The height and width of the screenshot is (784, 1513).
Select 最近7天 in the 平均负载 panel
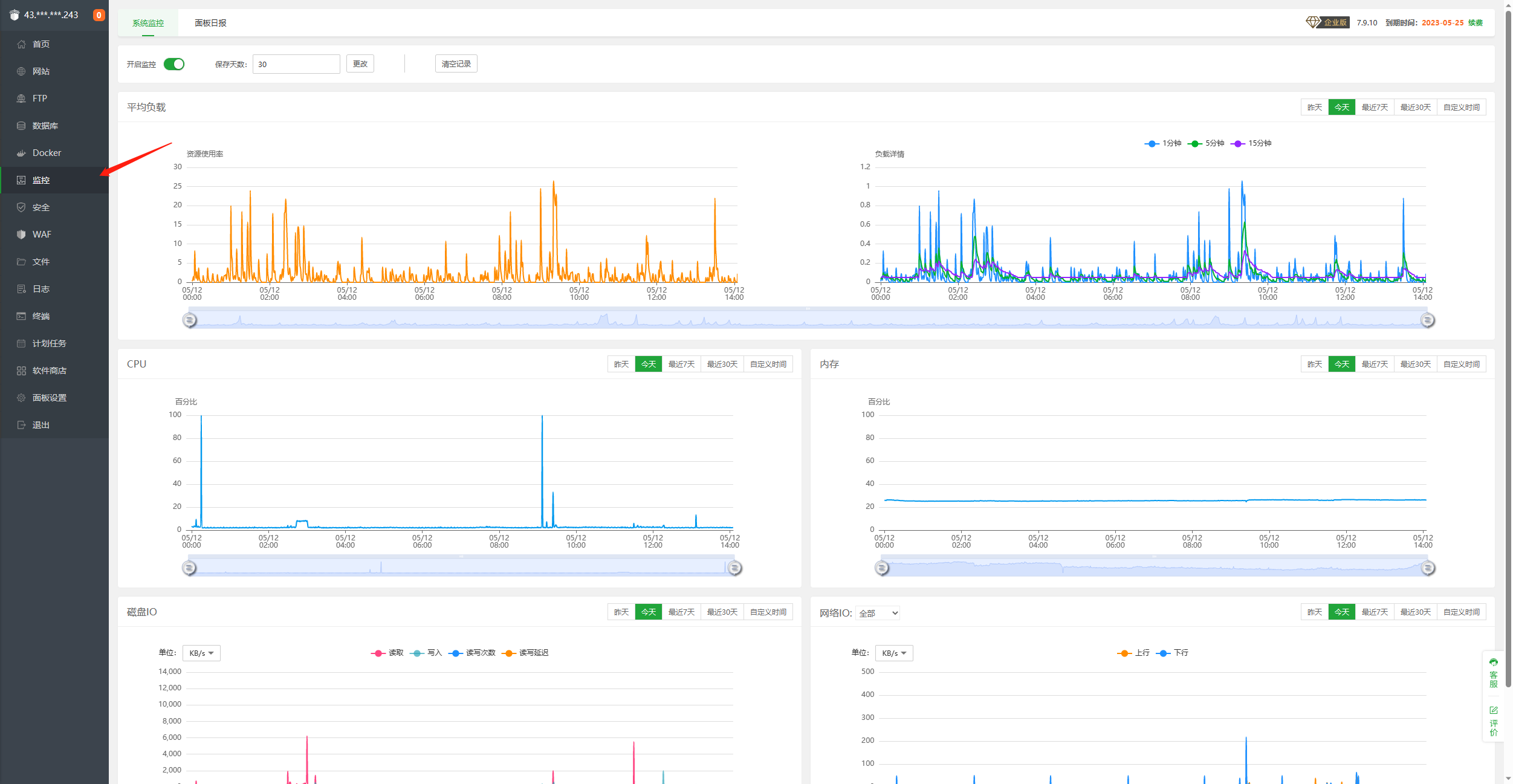(1375, 108)
